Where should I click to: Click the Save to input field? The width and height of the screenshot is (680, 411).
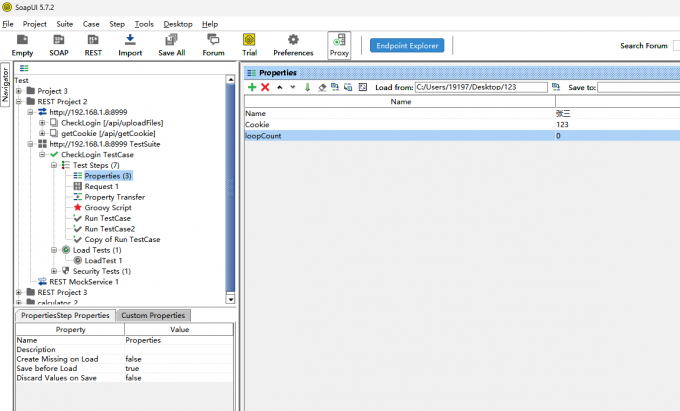(x=638, y=88)
